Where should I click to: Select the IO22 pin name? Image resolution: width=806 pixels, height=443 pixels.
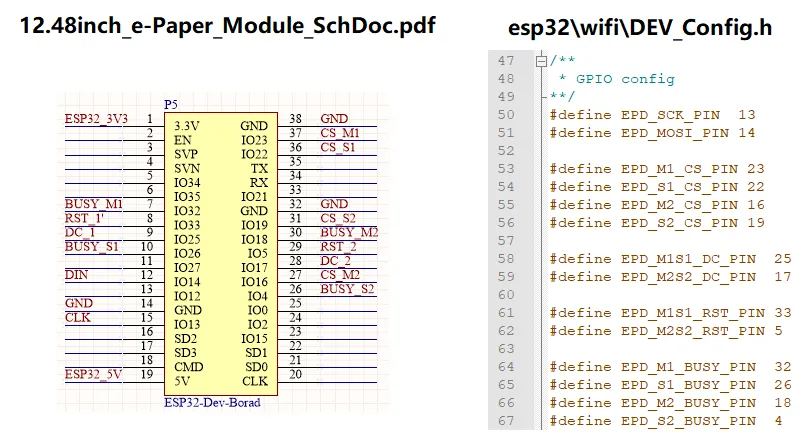[x=254, y=154]
